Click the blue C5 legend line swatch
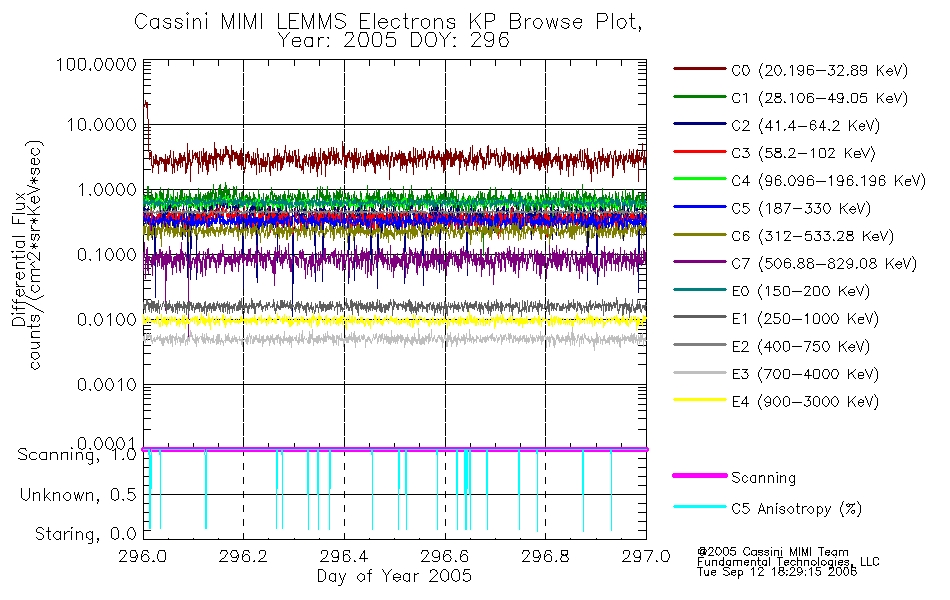This screenshot has height=600, width=950. pyautogui.click(x=699, y=207)
